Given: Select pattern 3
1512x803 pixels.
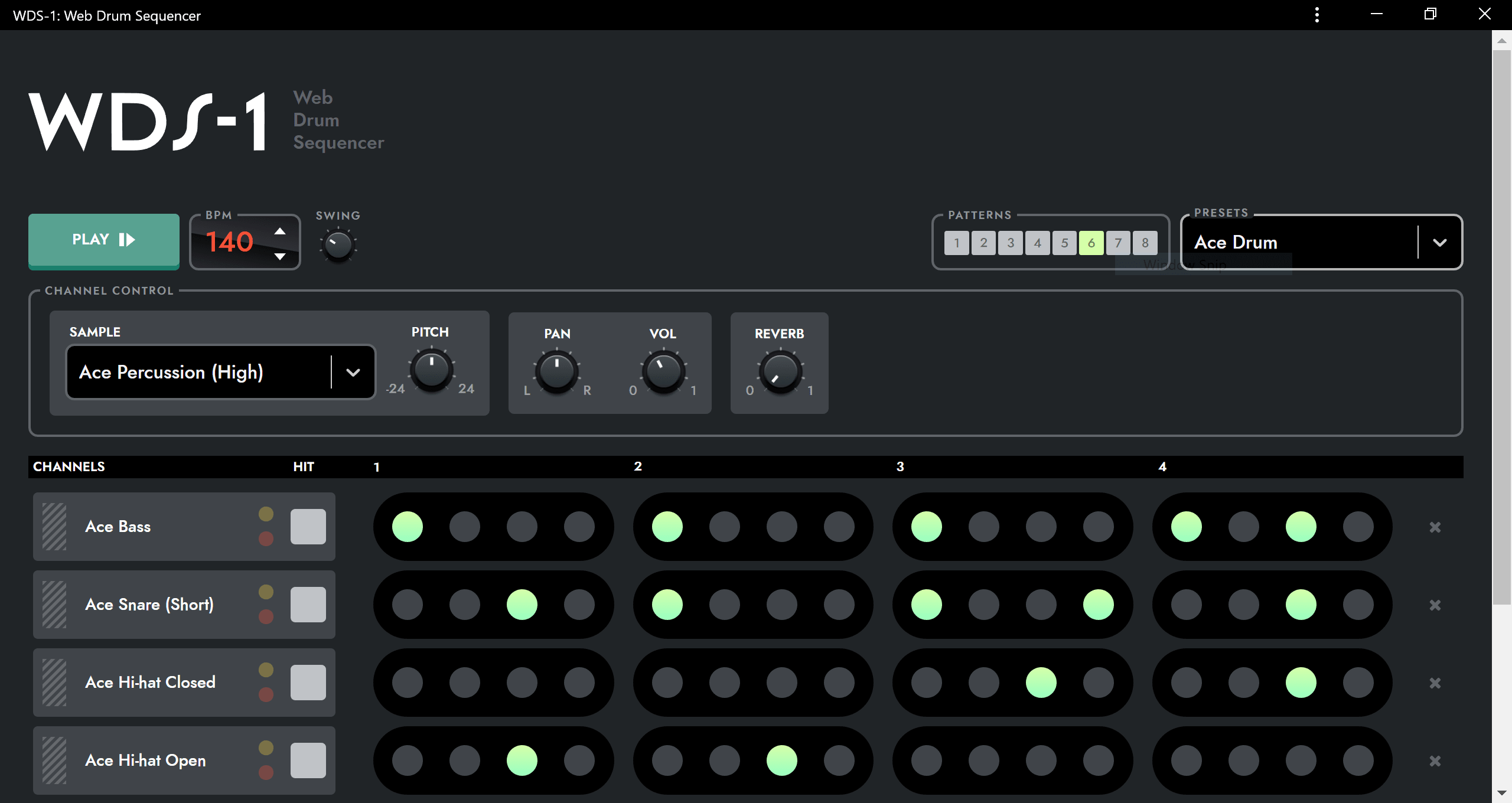Looking at the screenshot, I should point(1011,243).
